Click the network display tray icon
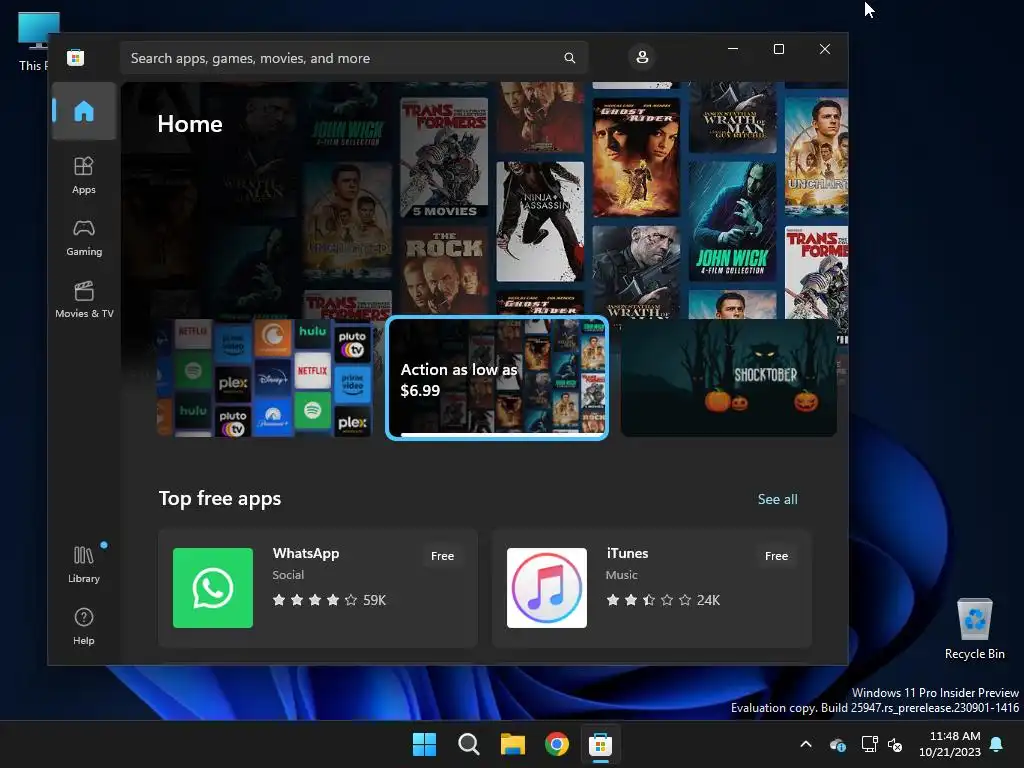Image resolution: width=1024 pixels, height=768 pixels. (869, 744)
